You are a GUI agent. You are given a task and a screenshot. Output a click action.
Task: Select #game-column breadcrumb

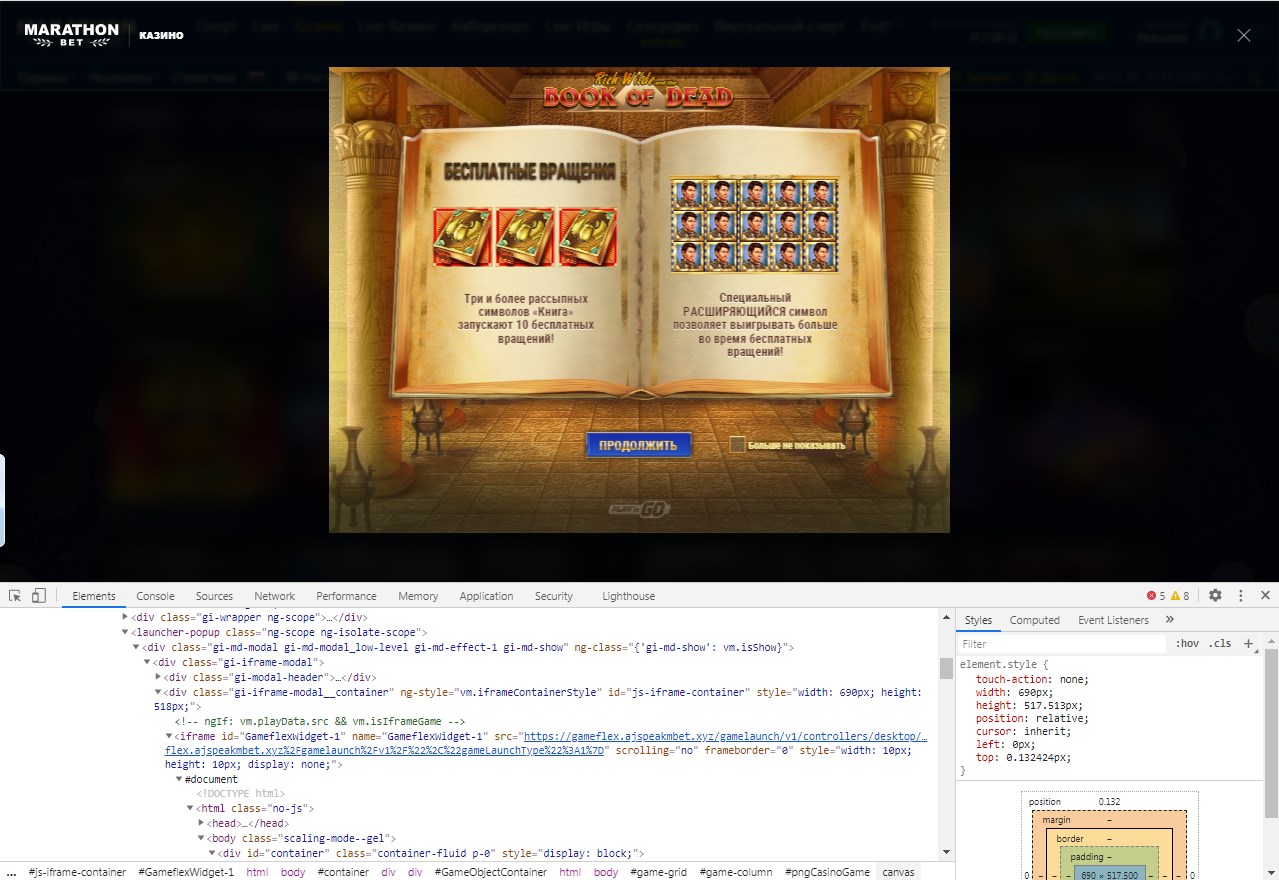tap(735, 872)
